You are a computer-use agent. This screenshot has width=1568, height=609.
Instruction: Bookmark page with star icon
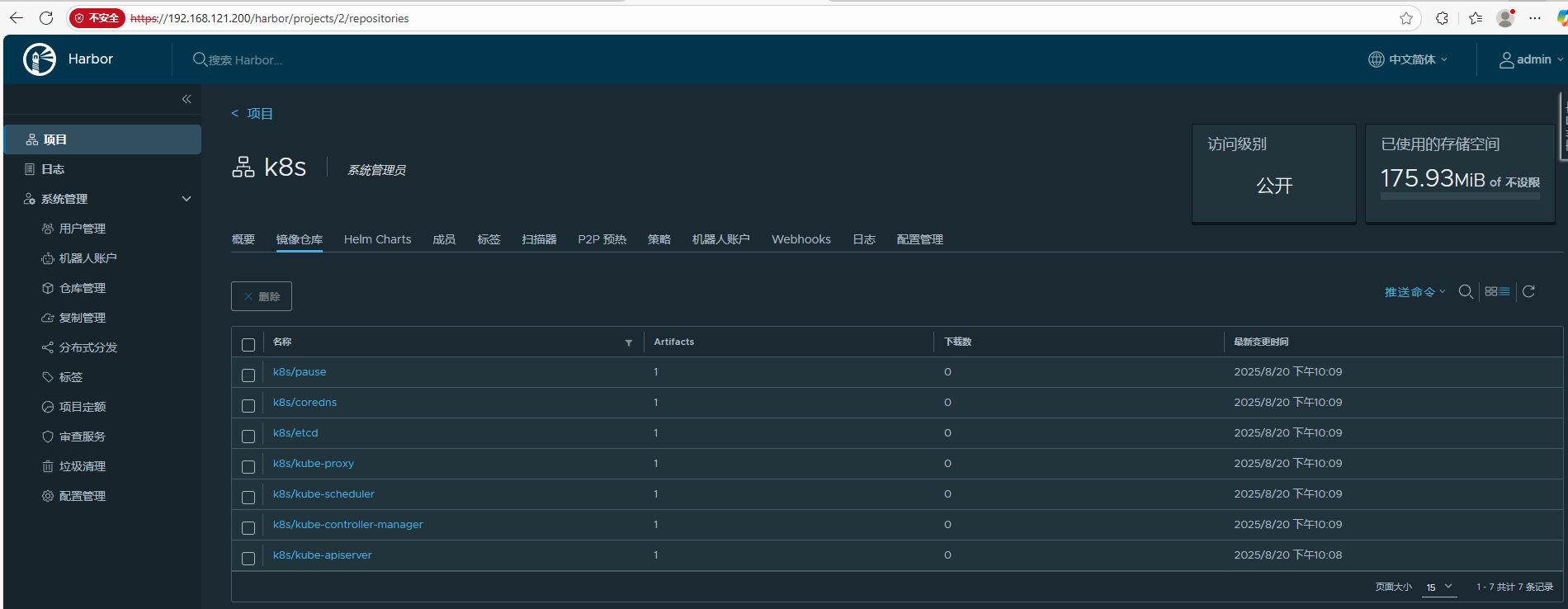click(x=1406, y=18)
